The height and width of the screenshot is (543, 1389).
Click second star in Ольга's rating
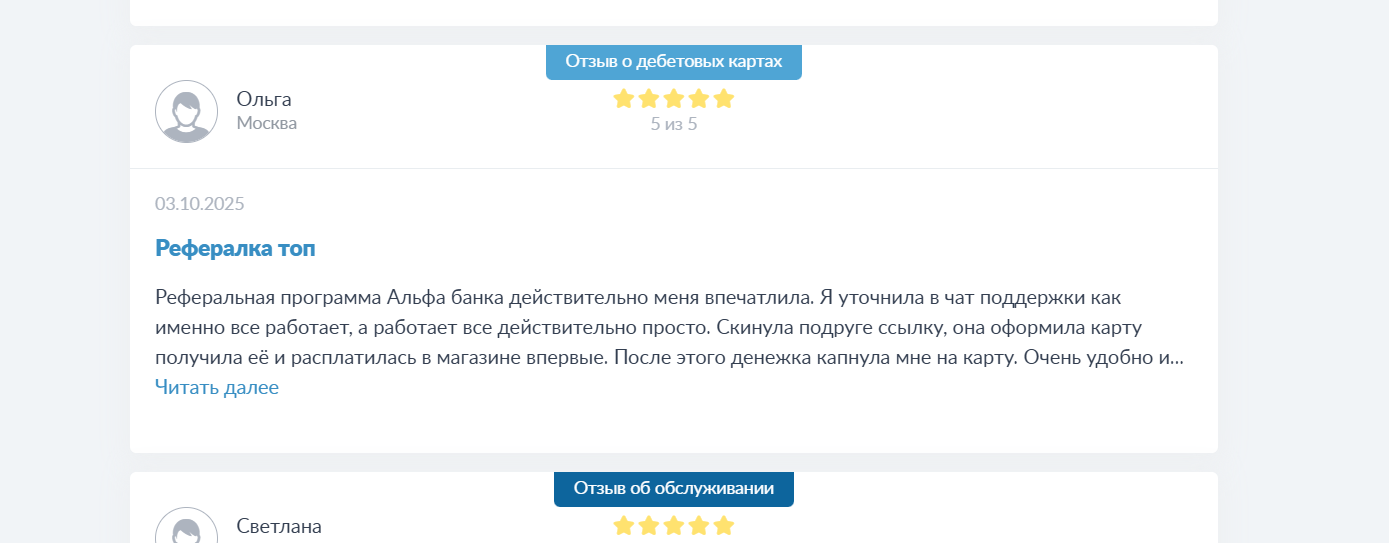coord(649,98)
